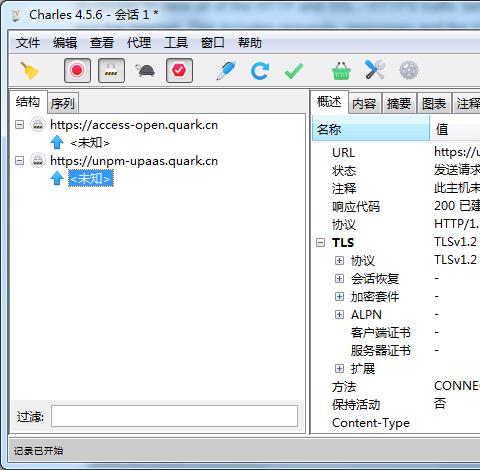Expand the 扩展 row
The height and width of the screenshot is (470, 480).
coord(339,368)
